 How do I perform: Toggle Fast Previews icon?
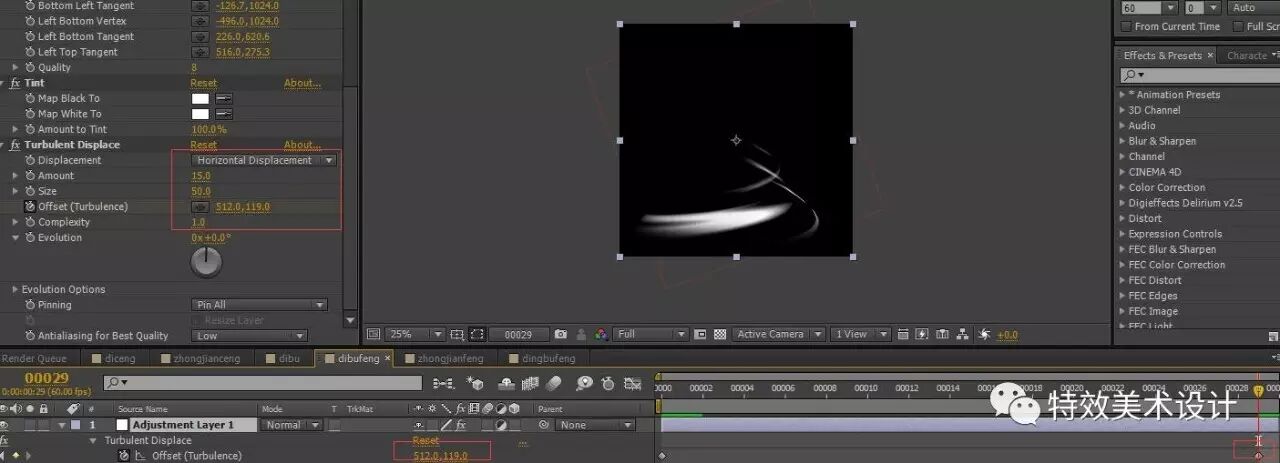point(923,334)
